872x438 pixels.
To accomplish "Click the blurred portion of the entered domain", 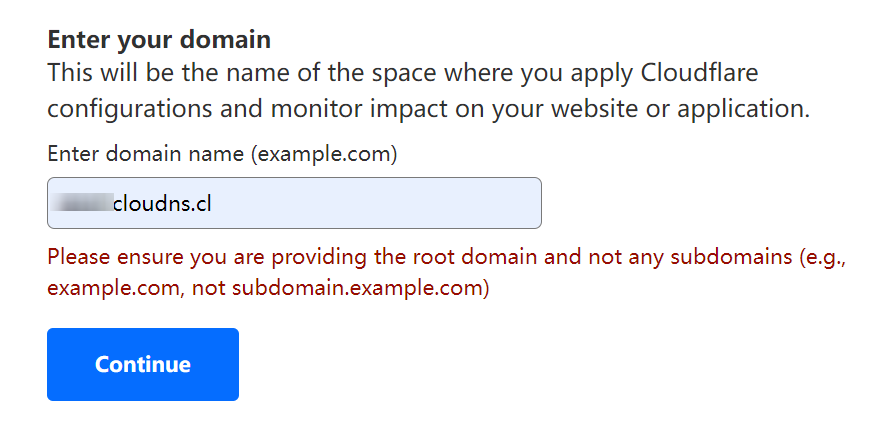I will click(84, 203).
